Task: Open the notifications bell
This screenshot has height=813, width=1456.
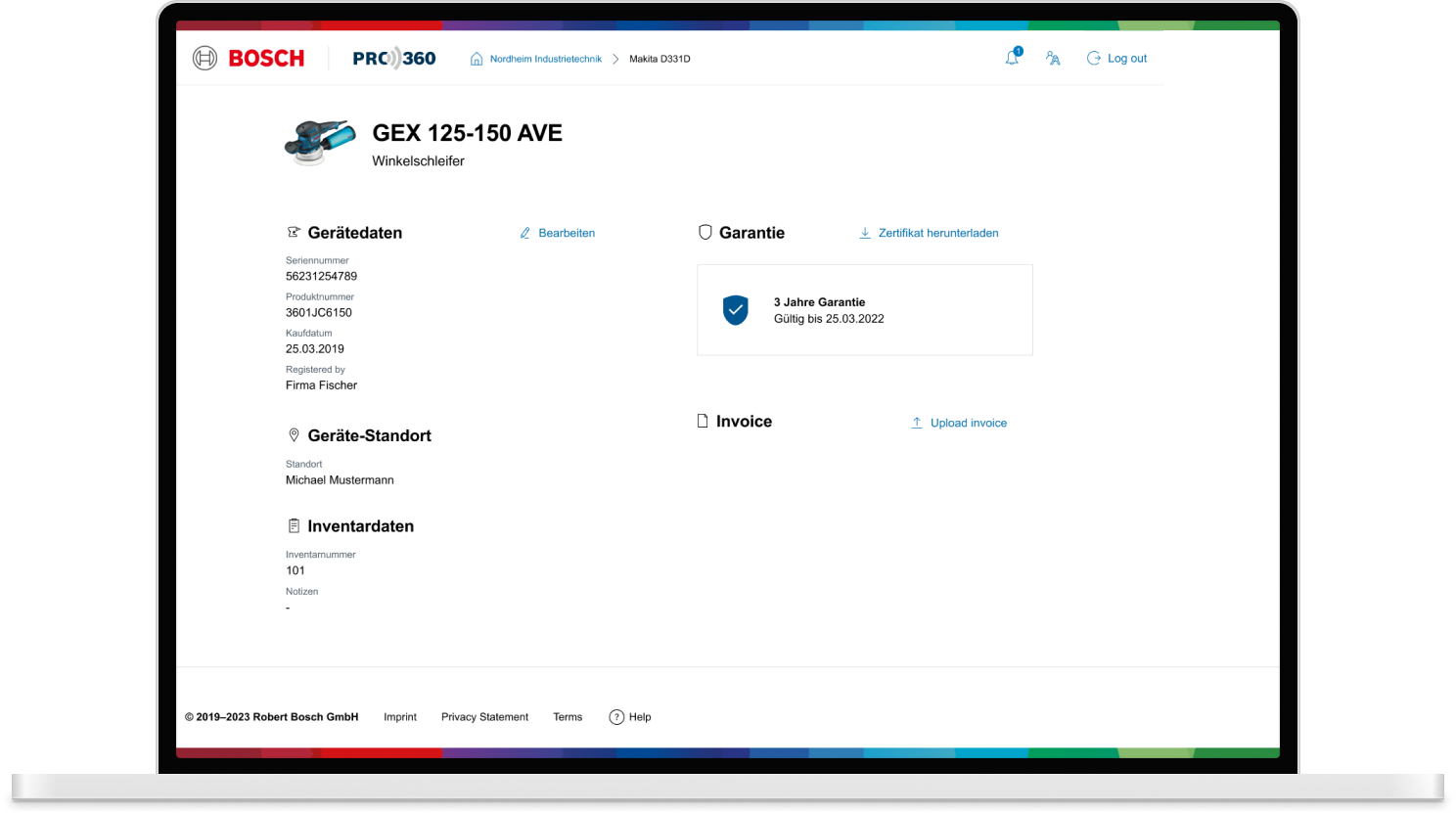Action: pyautogui.click(x=1012, y=59)
